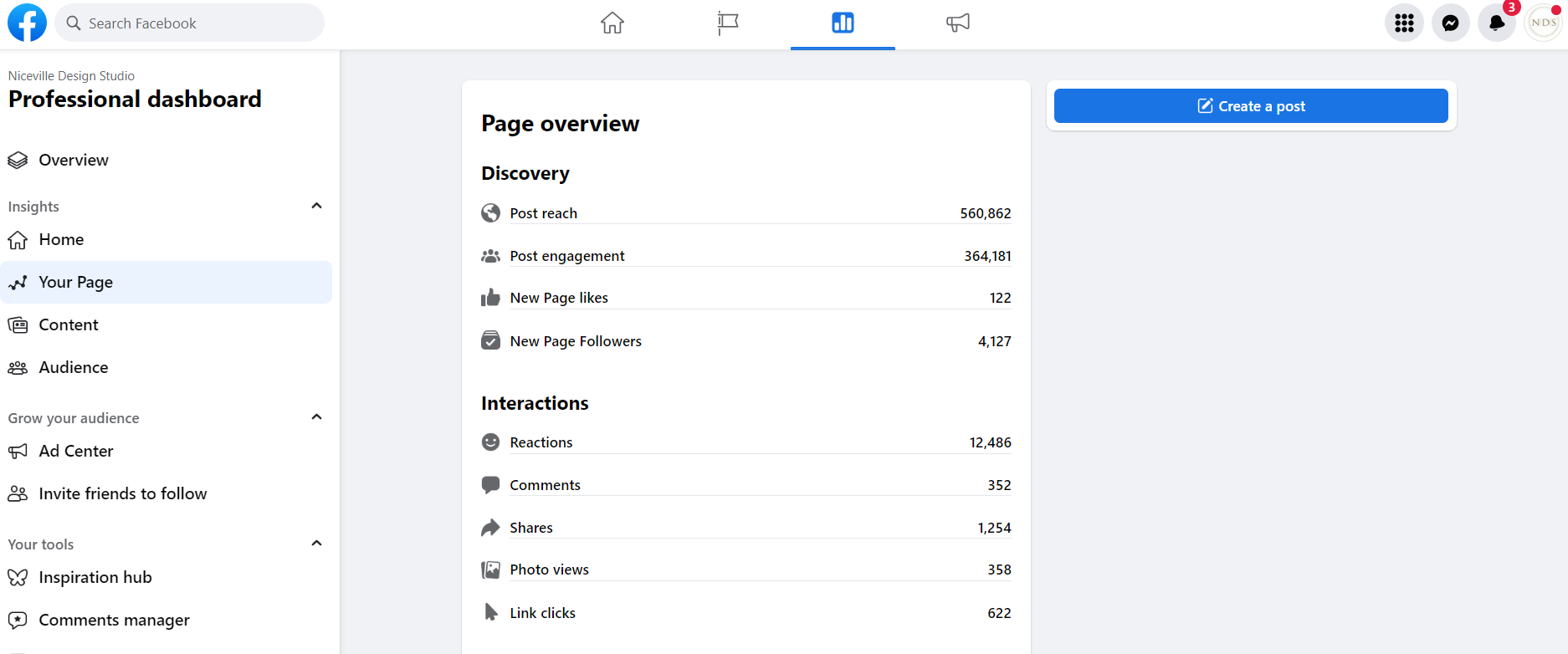This screenshot has width=1568, height=654.
Task: Click the Post reach label
Action: pos(544,213)
